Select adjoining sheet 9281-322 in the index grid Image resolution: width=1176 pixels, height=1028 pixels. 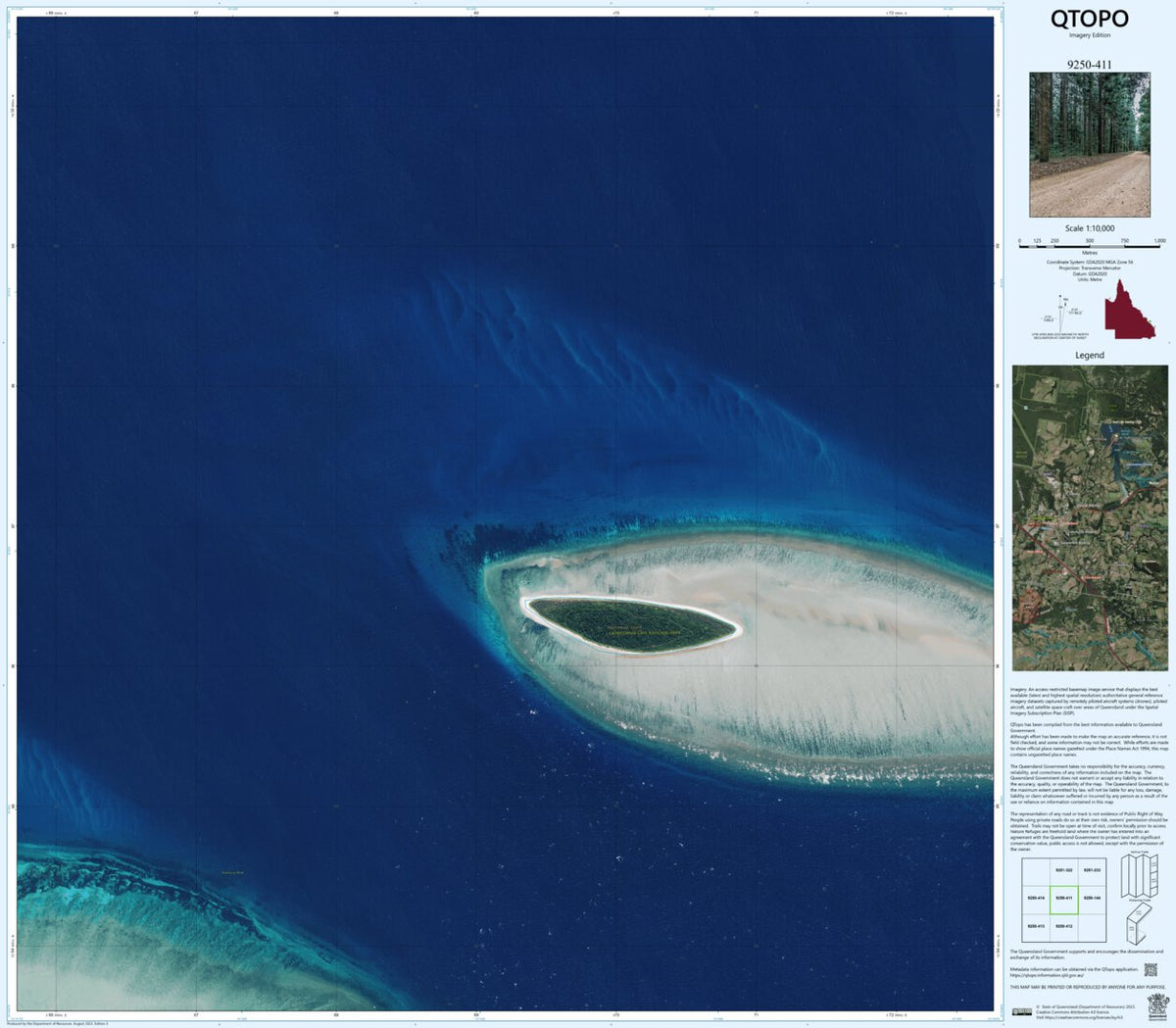coord(1064,869)
